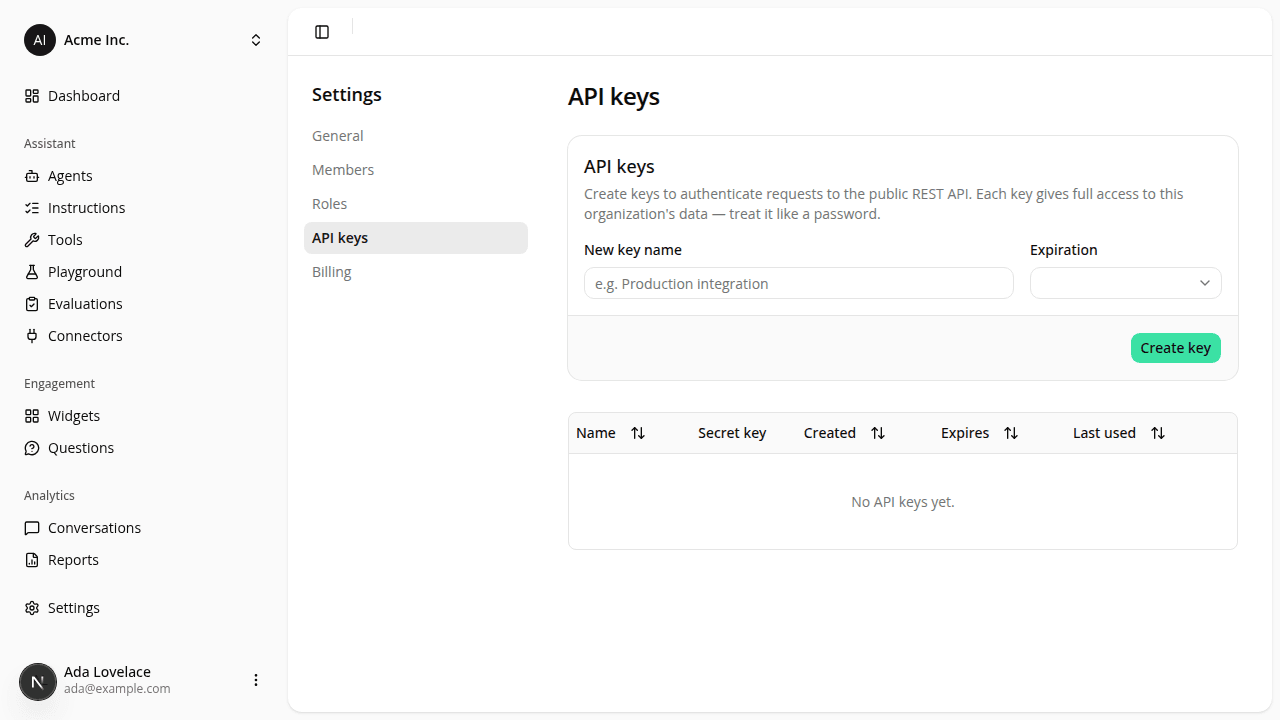Click the Reports document icon
1280x720 pixels.
pos(32,560)
